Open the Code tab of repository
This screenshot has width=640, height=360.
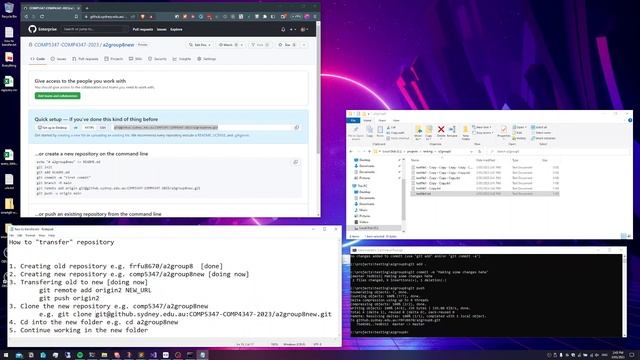point(38,59)
